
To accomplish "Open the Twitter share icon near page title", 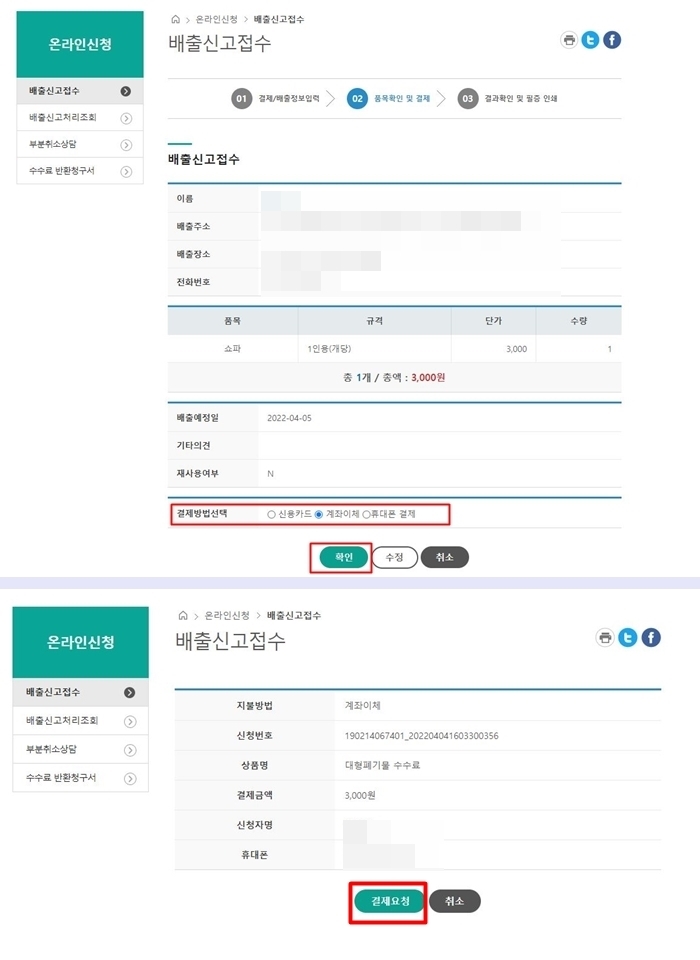I will pos(590,40).
